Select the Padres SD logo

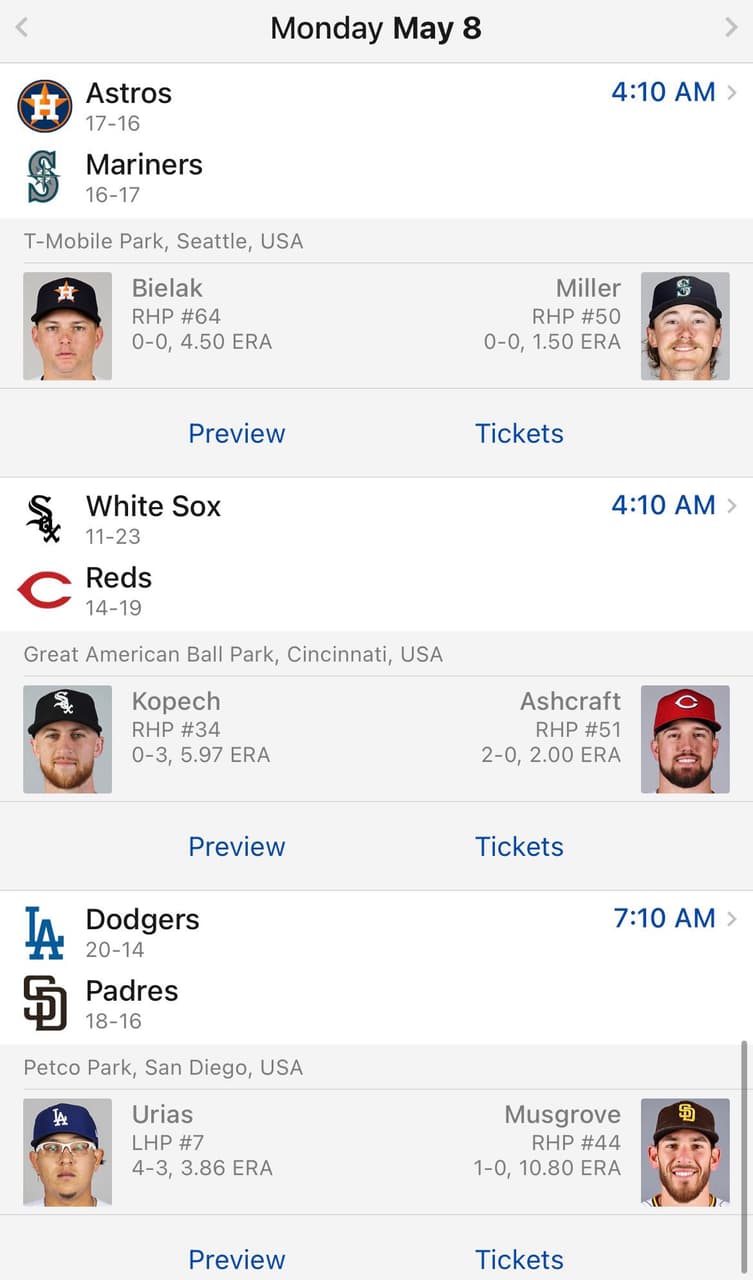pos(45,1004)
